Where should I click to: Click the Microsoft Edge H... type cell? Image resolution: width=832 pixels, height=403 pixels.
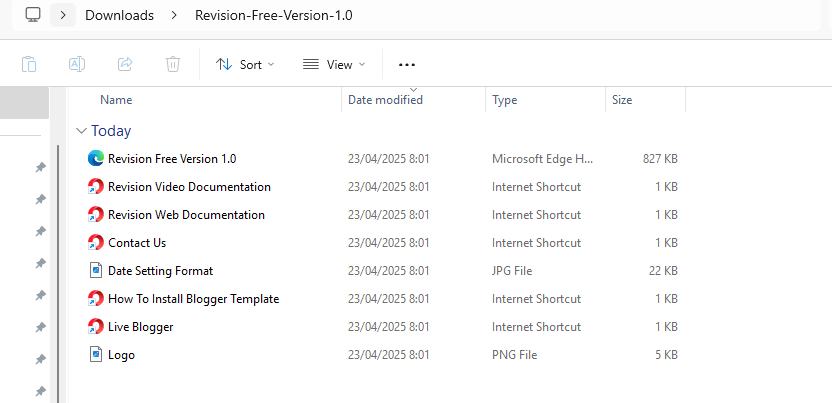pos(541,159)
